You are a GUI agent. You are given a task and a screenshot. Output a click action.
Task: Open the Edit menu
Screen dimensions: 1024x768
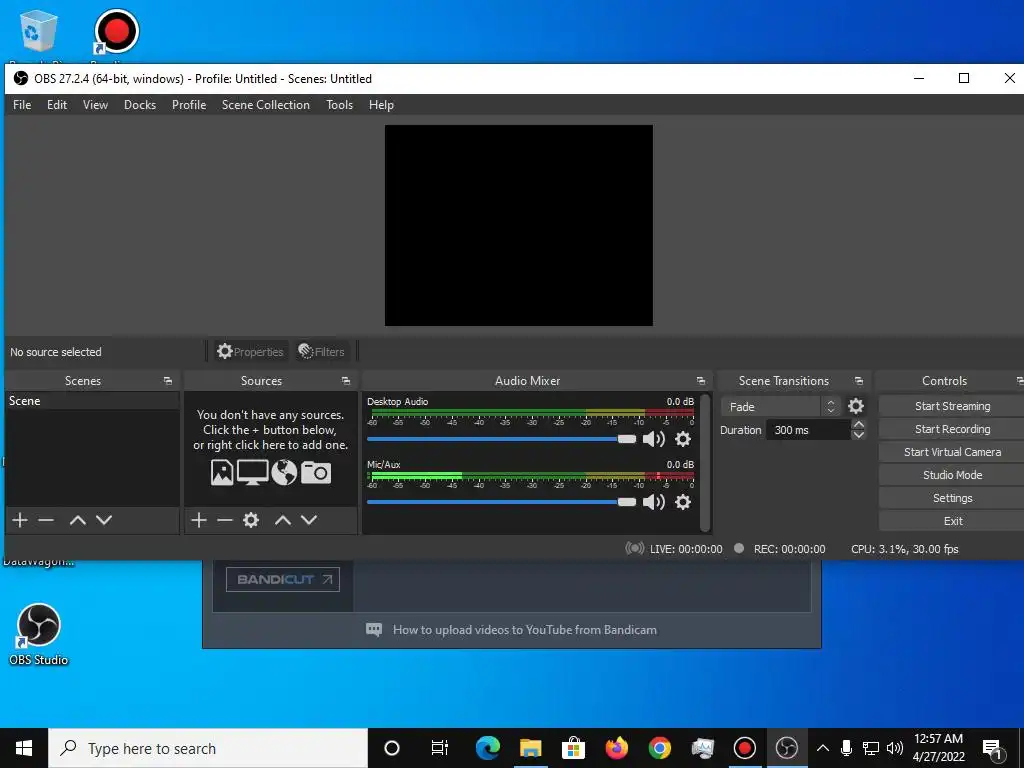point(57,104)
